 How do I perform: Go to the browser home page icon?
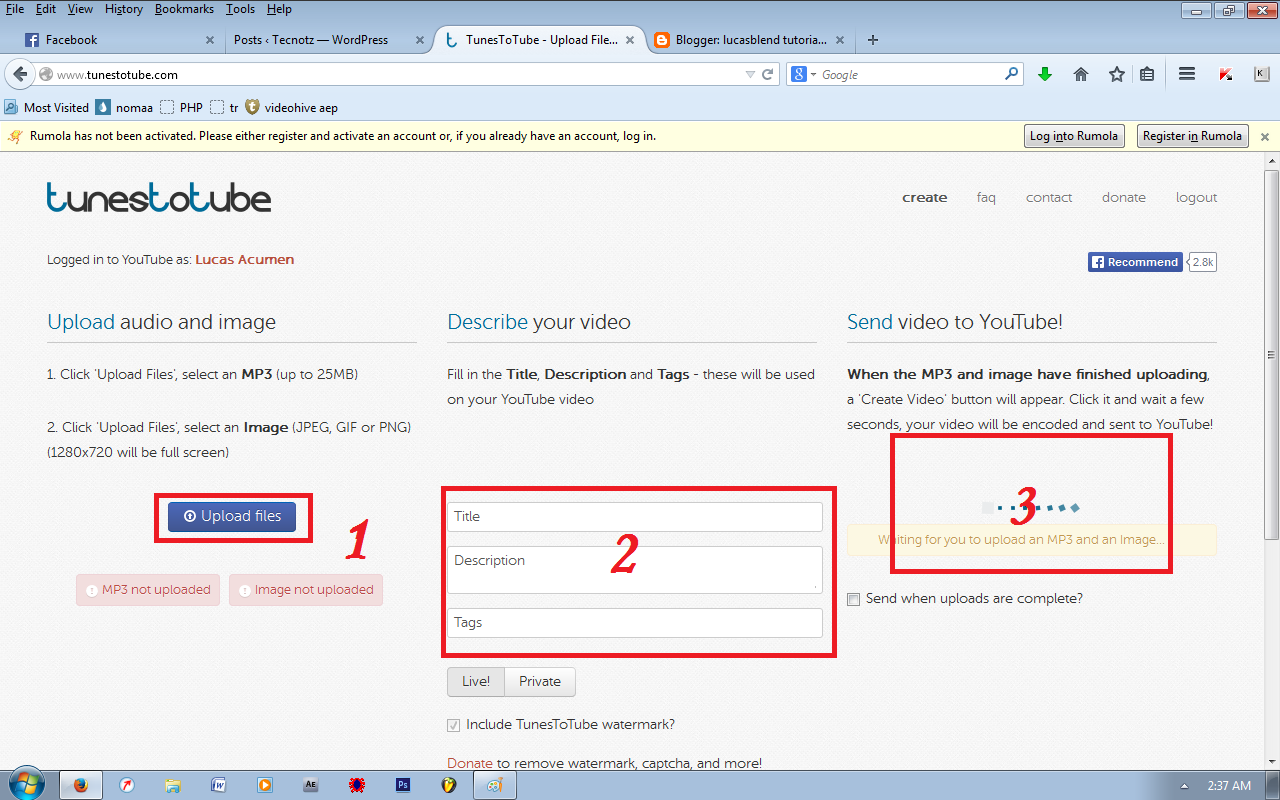[x=1081, y=74]
